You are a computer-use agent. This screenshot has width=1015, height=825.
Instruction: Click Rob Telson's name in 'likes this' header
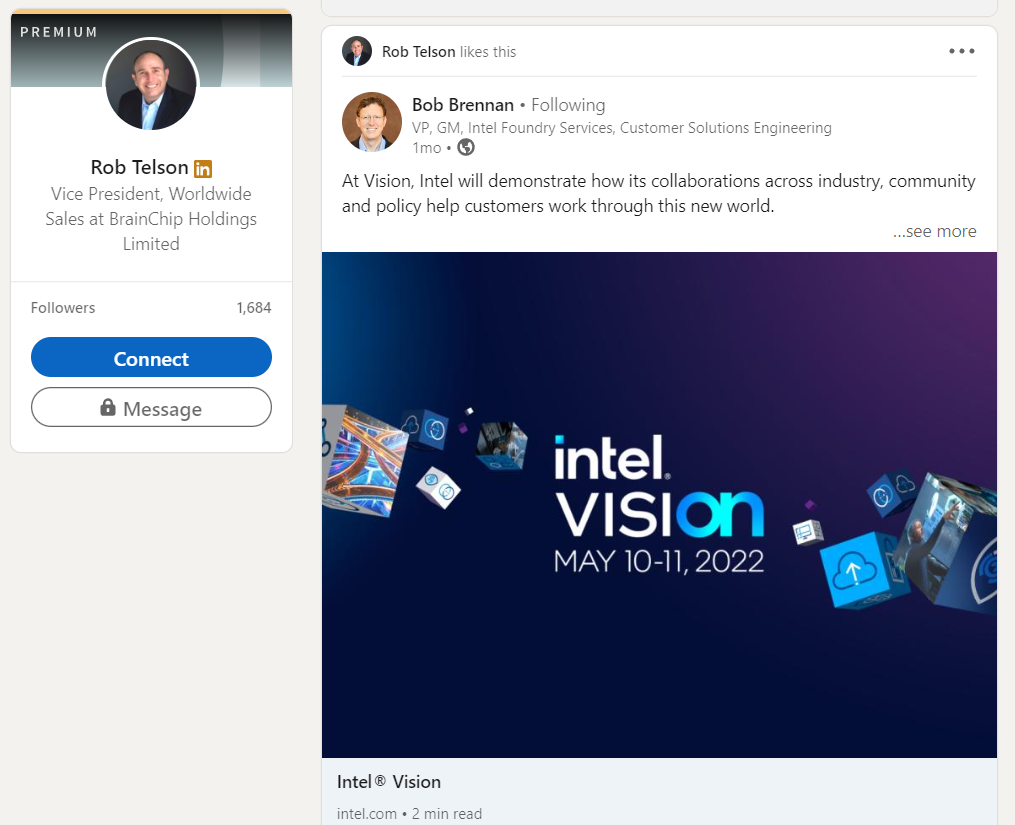pos(419,52)
